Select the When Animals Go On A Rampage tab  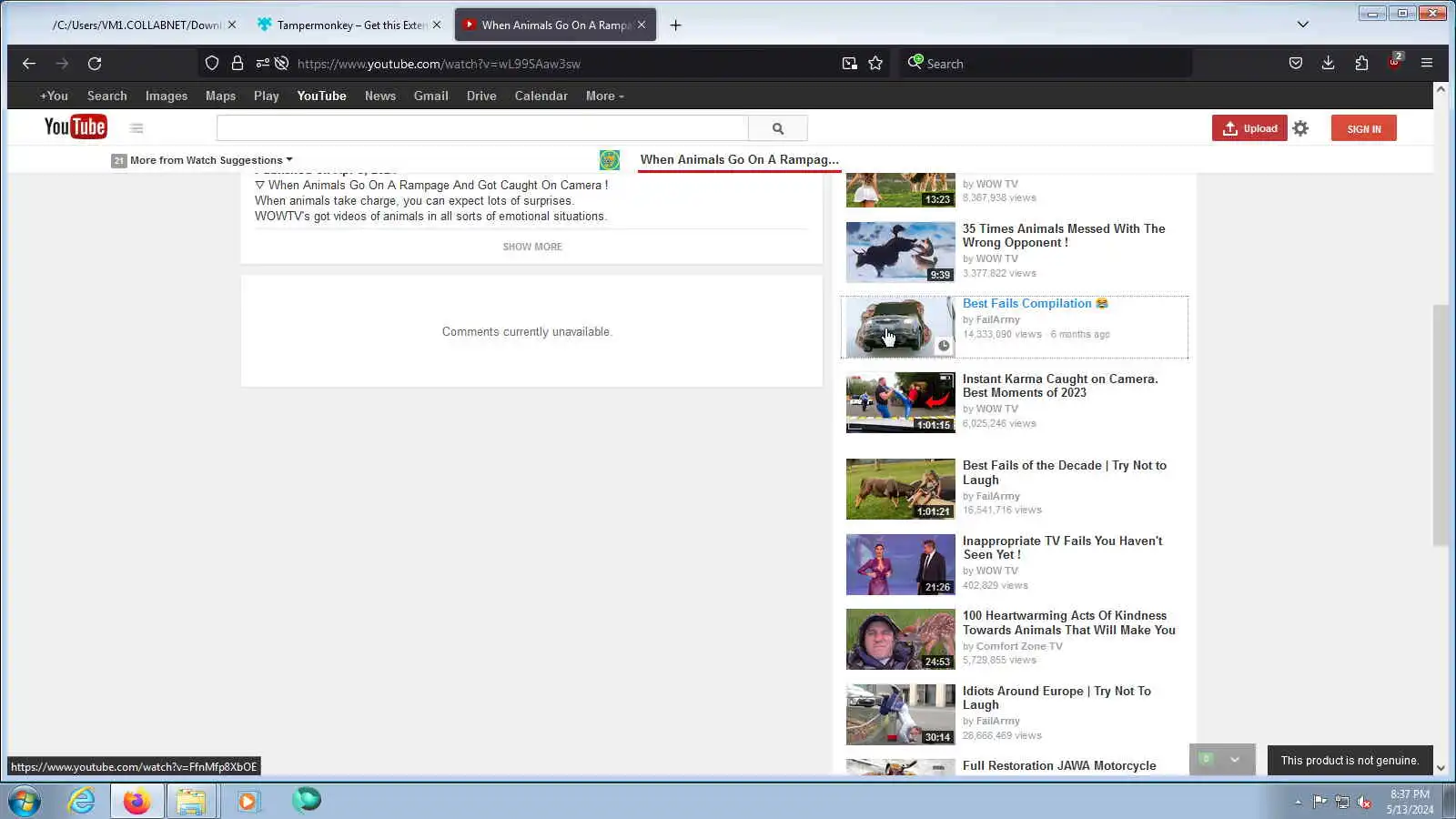pos(555,25)
